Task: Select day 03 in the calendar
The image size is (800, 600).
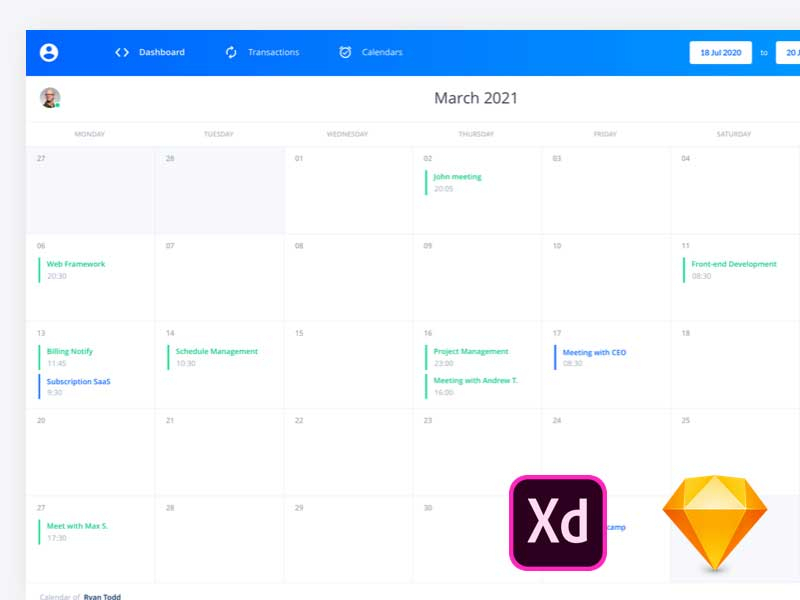Action: (606, 190)
